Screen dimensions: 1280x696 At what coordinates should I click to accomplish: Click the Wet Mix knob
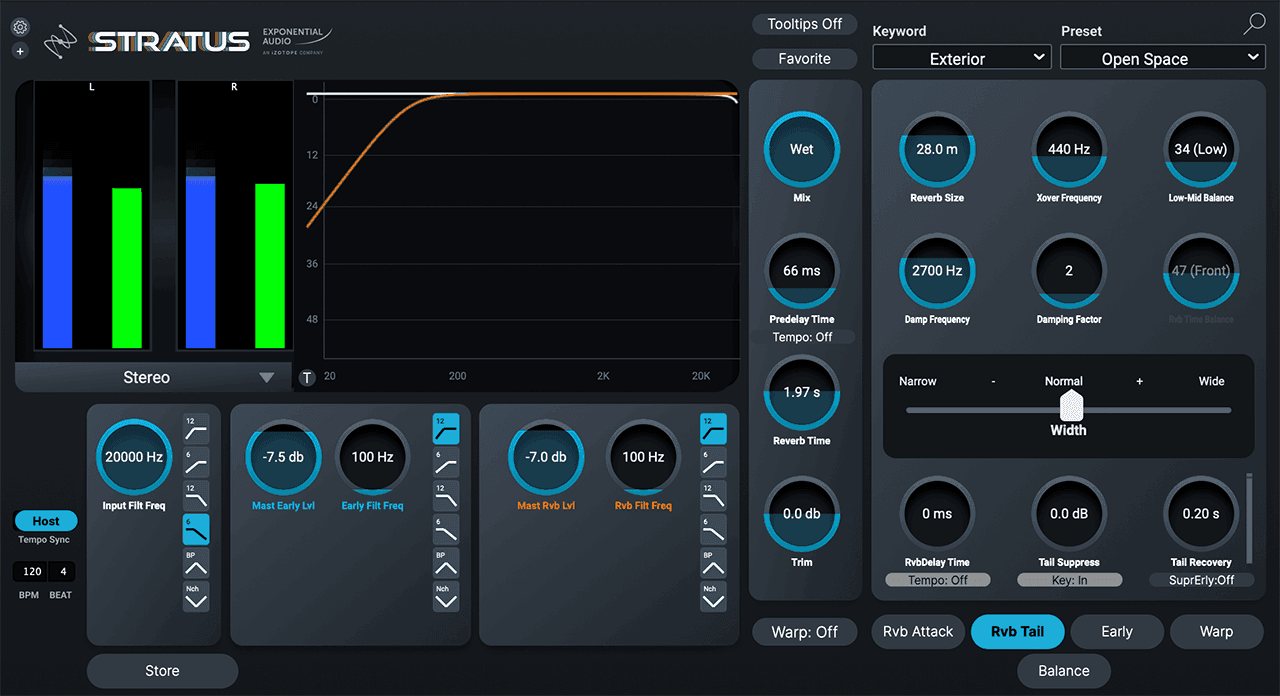[802, 149]
